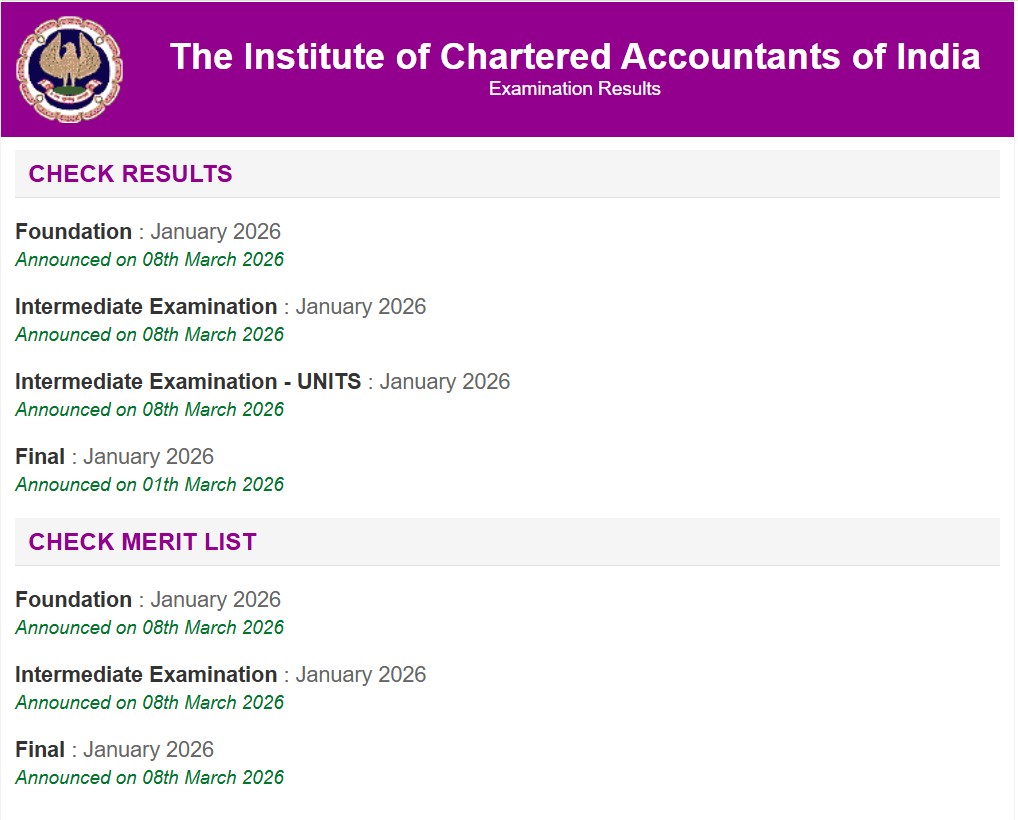Click the bold Foundation label under Check Results
Viewport: 1018px width, 820px height.
72,231
